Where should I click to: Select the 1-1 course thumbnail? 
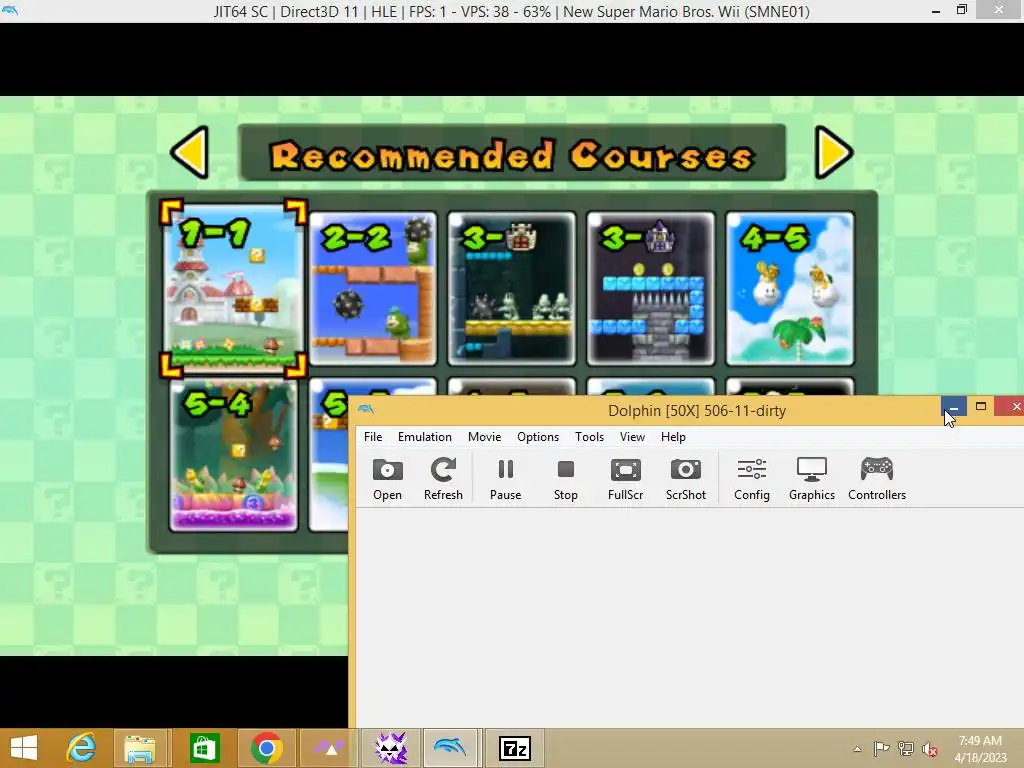(x=233, y=288)
